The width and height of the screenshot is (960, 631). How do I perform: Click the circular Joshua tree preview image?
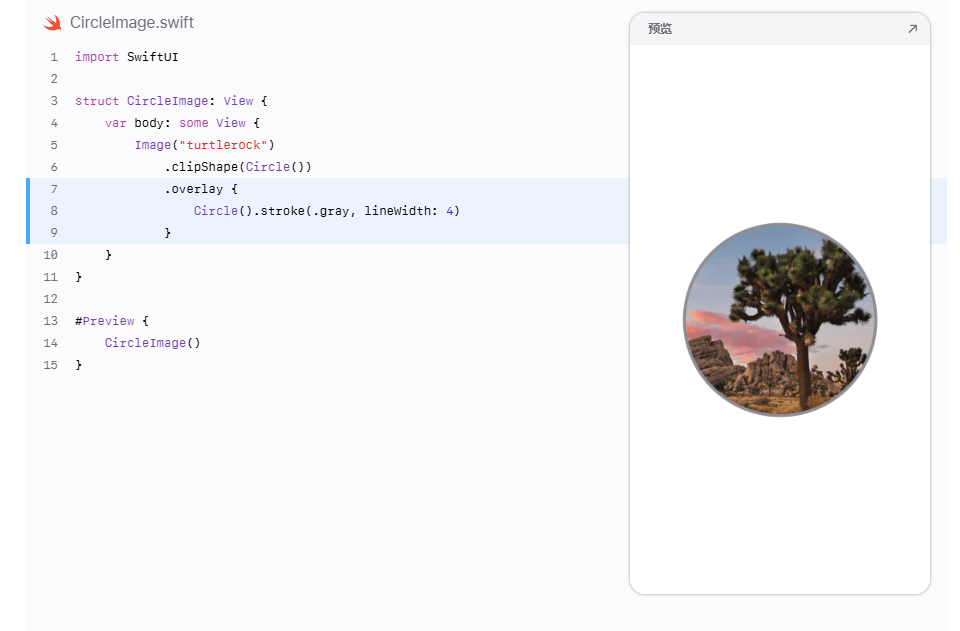tap(780, 320)
